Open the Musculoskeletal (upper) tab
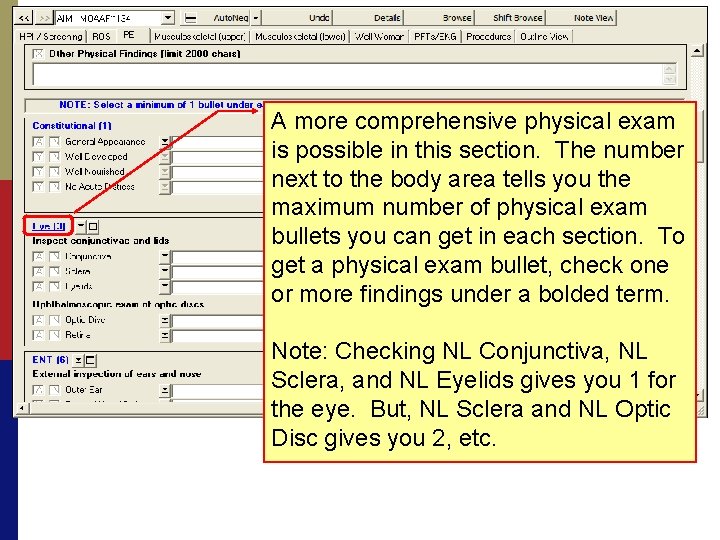 pos(200,36)
